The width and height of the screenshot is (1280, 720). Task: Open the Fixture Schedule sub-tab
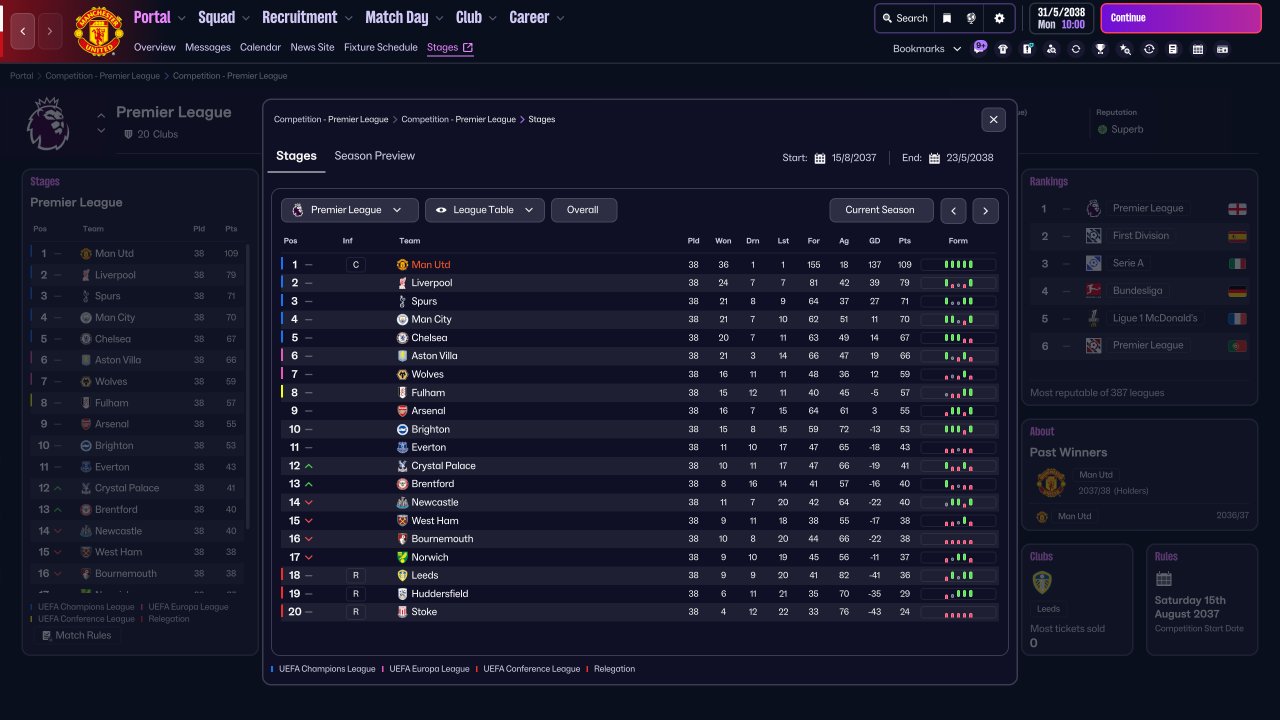pyautogui.click(x=381, y=47)
